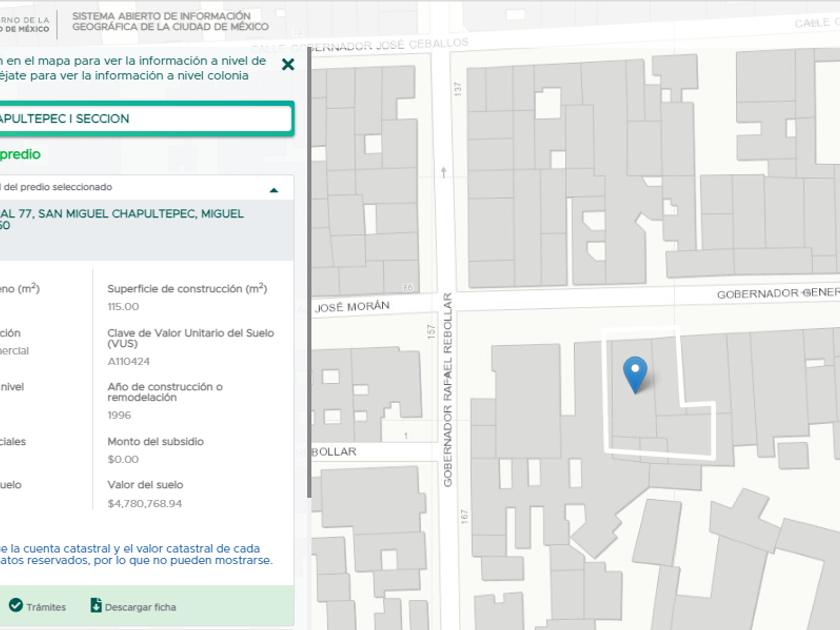The image size is (840, 630).
Task: Click the panel's vertical scrollbar
Action: pyautogui.click(x=309, y=273)
